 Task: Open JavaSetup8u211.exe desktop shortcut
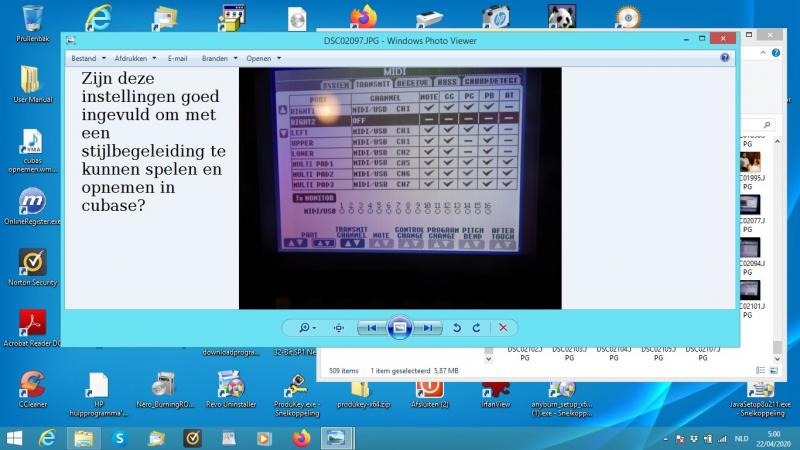click(760, 399)
